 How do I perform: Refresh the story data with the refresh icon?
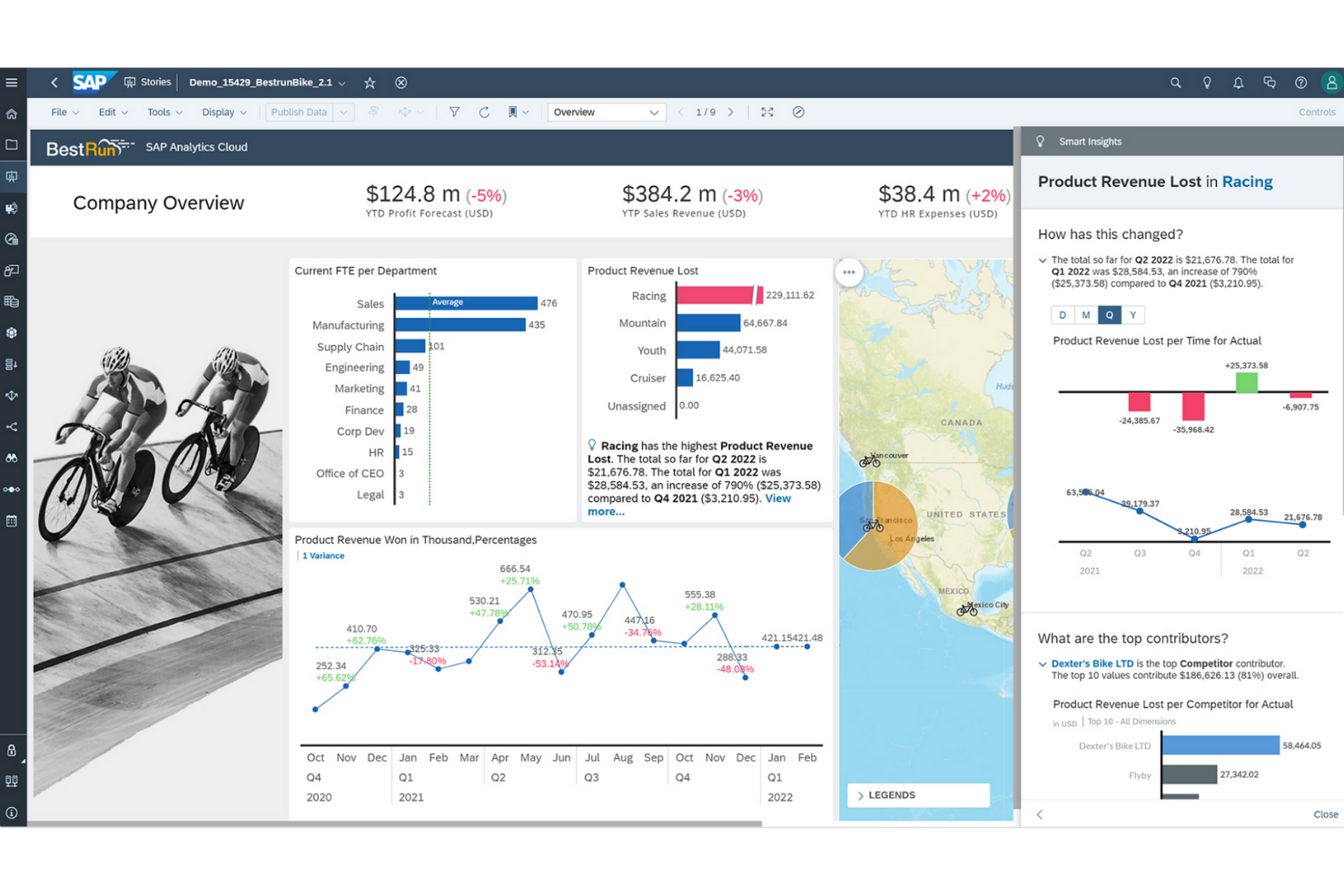(484, 112)
